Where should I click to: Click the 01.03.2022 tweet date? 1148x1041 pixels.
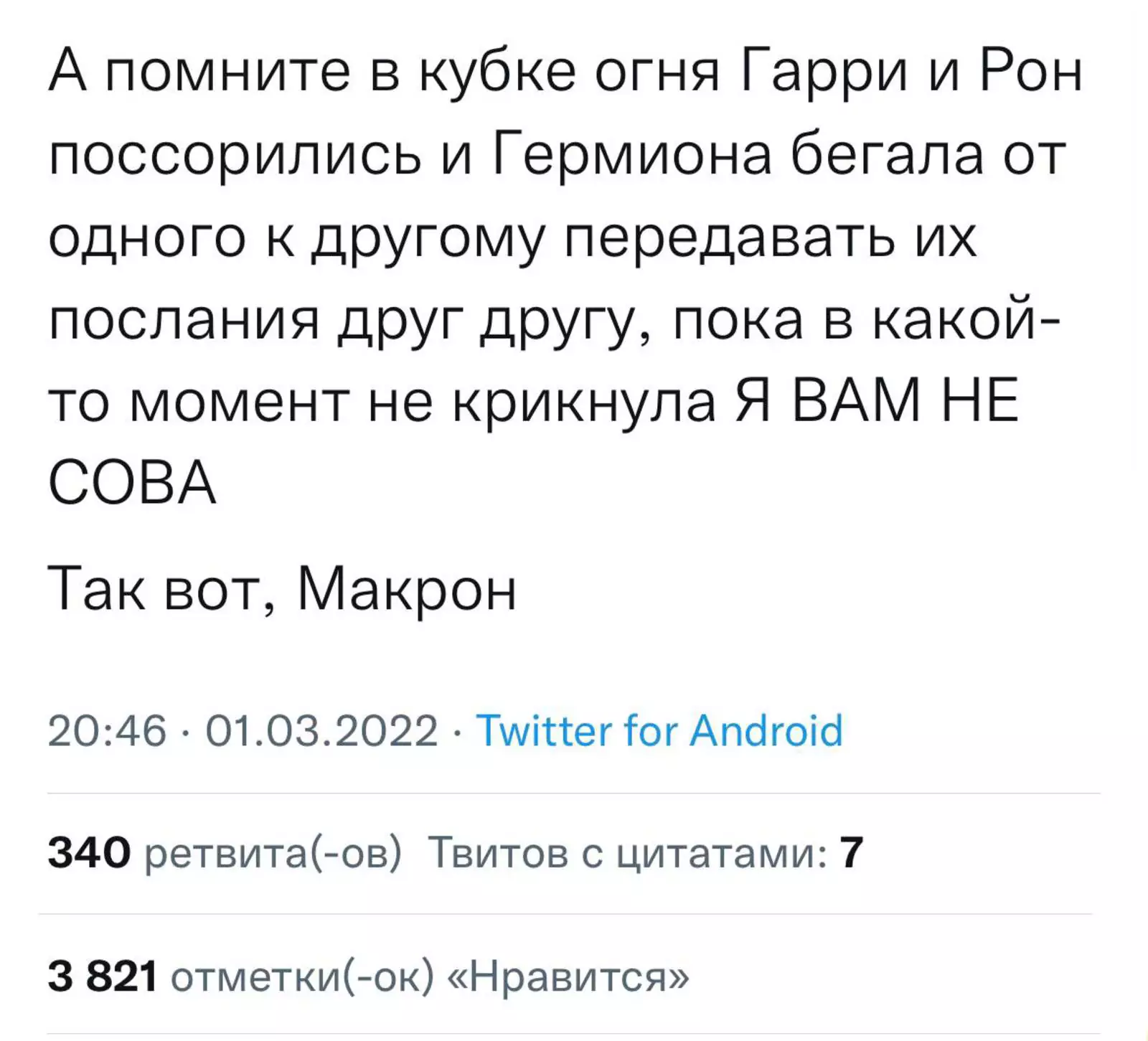click(x=321, y=731)
